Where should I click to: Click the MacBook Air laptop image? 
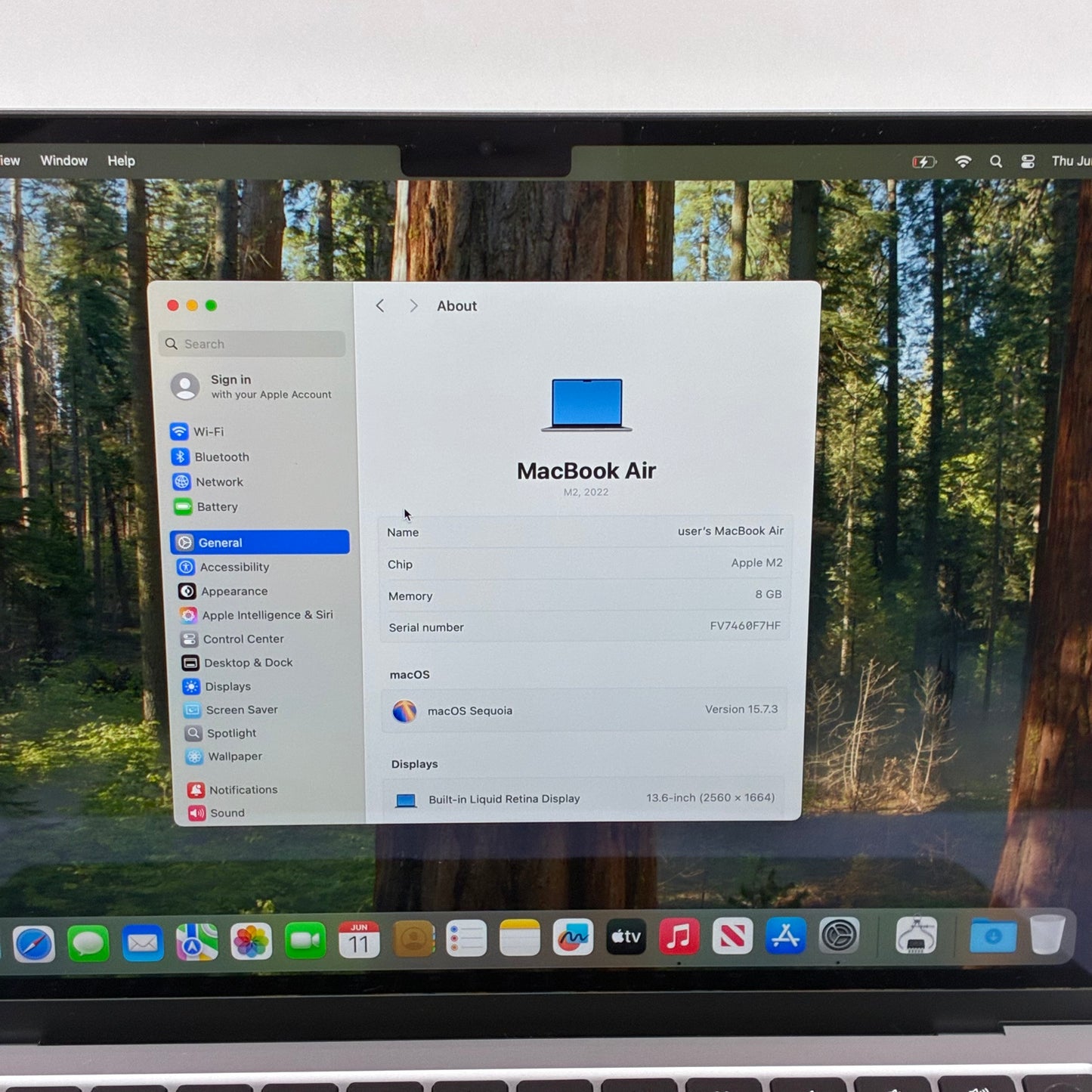click(586, 405)
